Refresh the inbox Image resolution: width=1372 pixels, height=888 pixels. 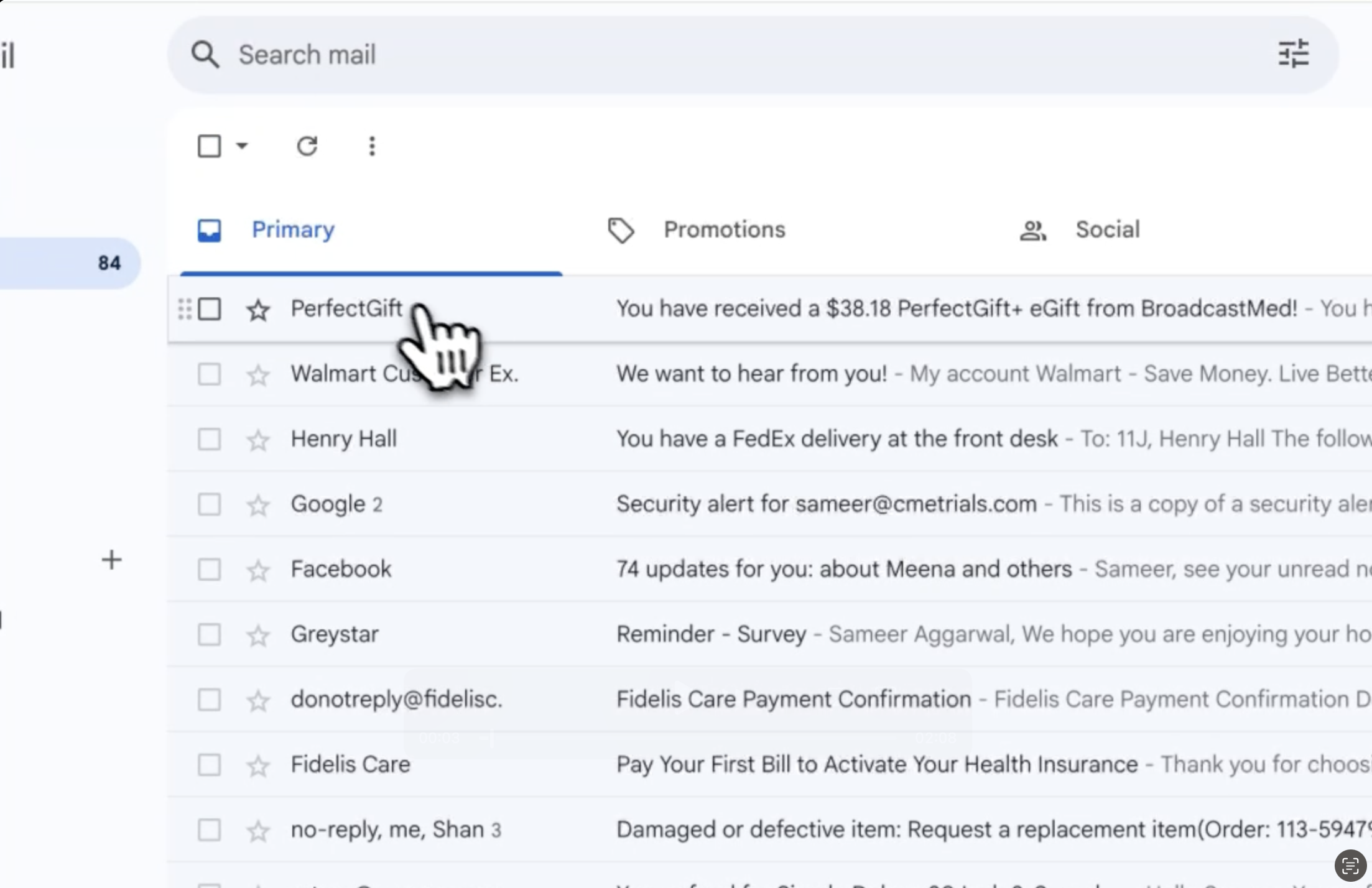[x=307, y=146]
